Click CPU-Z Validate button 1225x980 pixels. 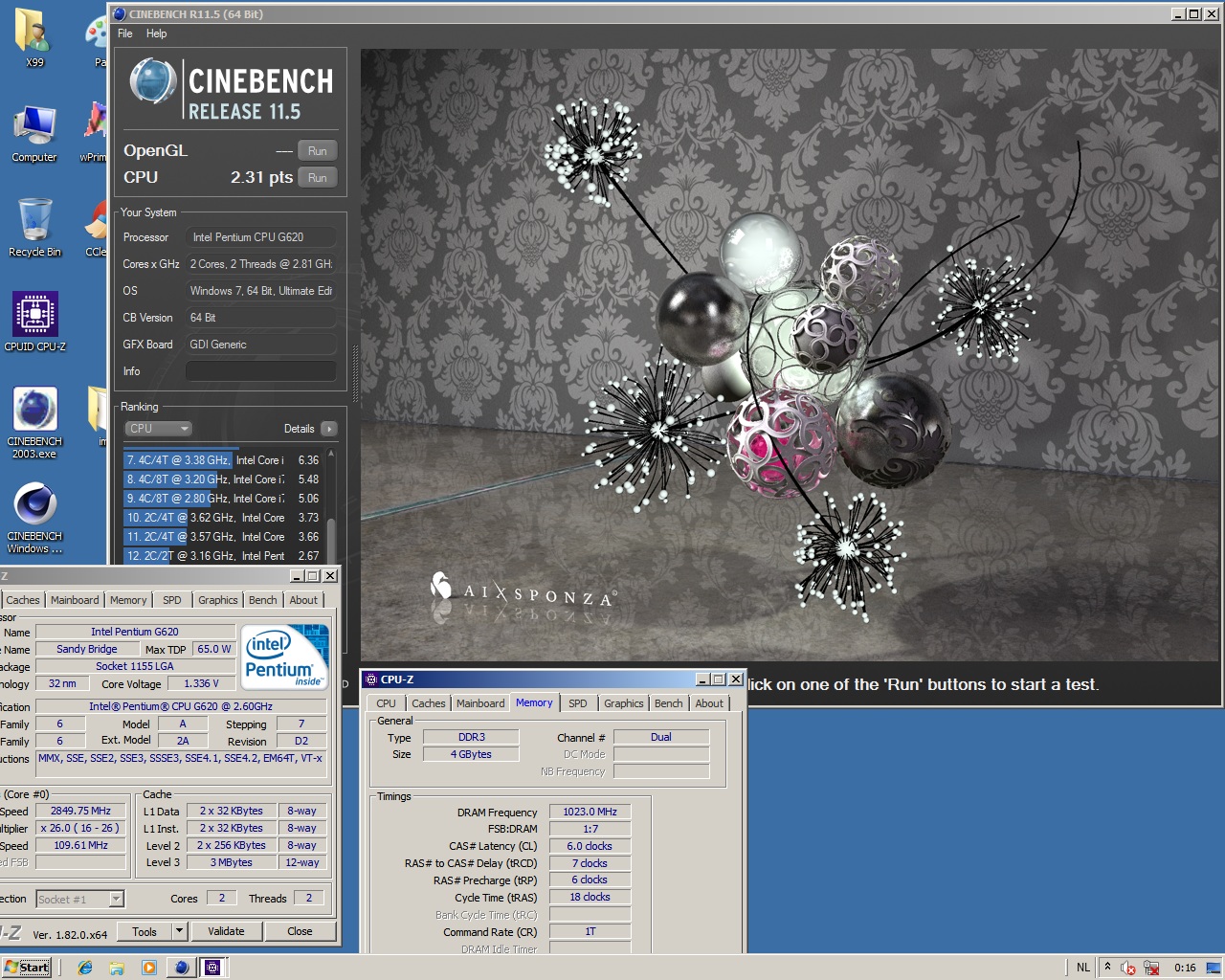226,931
